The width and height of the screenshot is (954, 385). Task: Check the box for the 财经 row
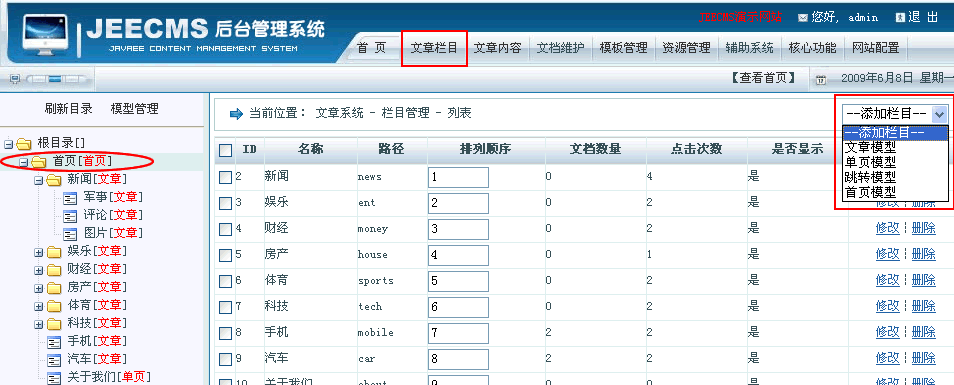pyautogui.click(x=225, y=229)
